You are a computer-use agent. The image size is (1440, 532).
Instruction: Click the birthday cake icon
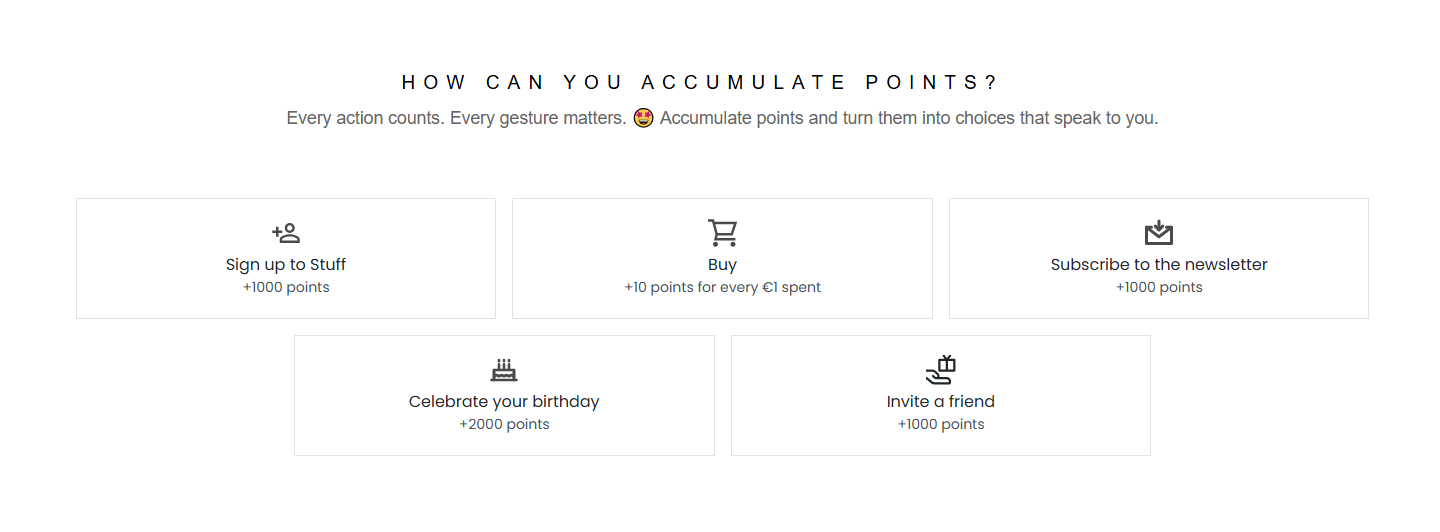click(x=504, y=370)
